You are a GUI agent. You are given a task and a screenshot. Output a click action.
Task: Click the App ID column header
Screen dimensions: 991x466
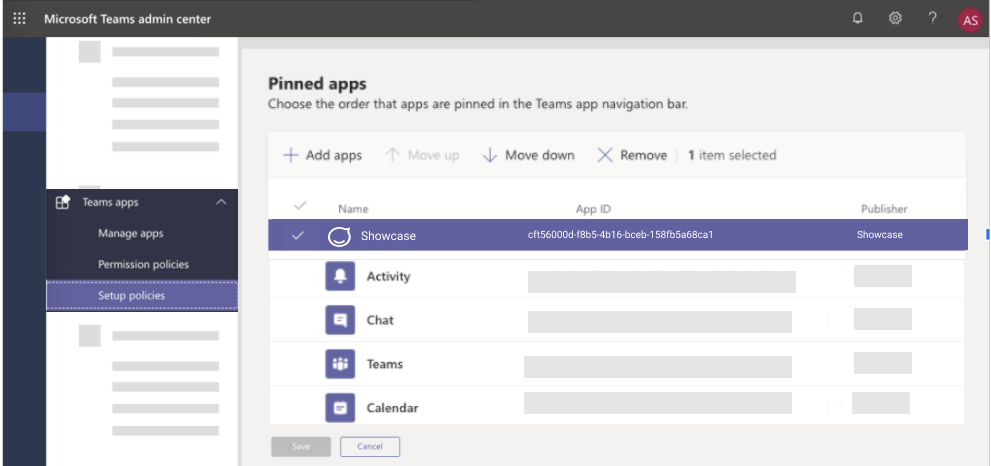tap(593, 209)
